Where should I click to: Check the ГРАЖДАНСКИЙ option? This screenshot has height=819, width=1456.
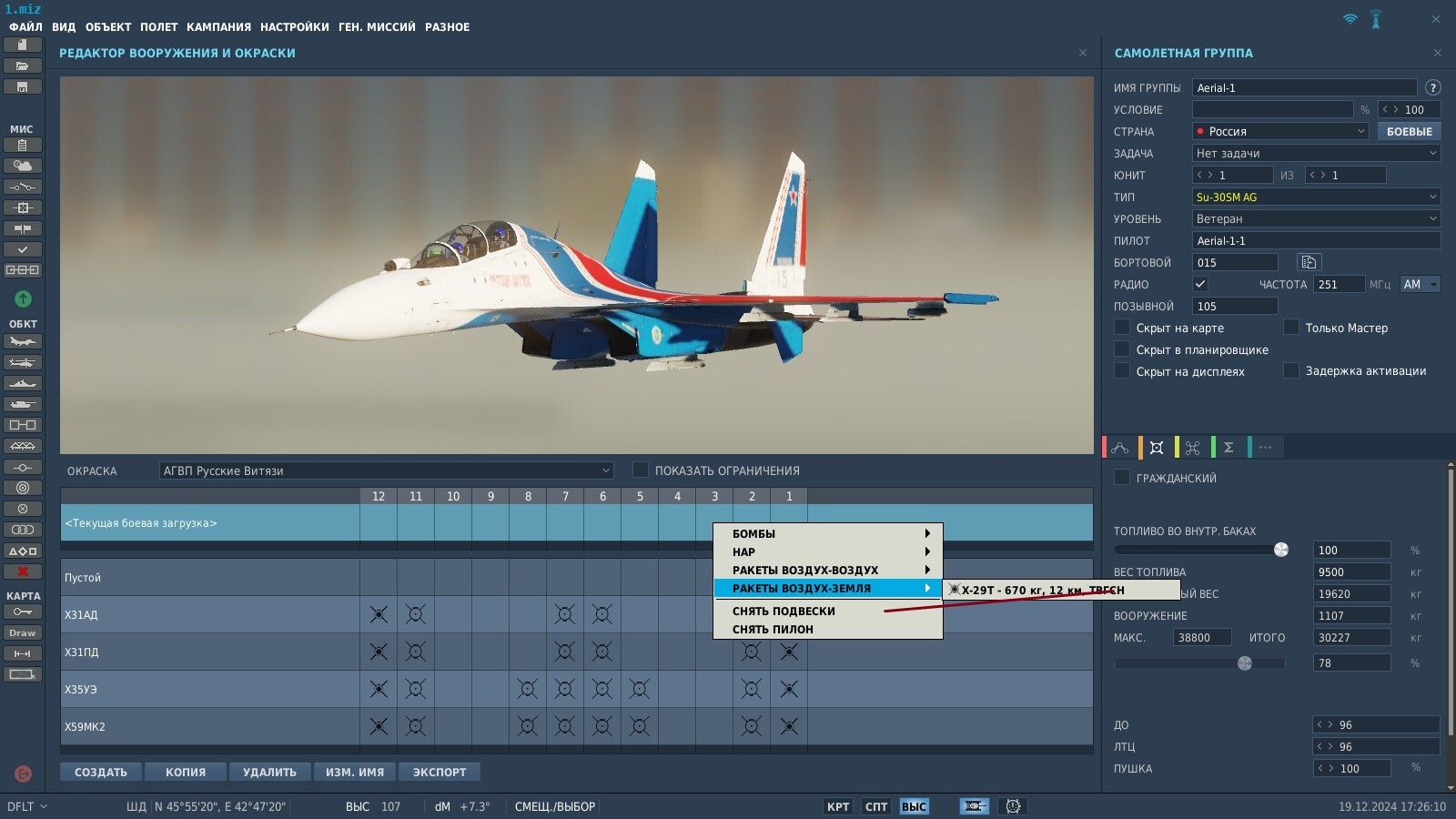[x=1122, y=477]
